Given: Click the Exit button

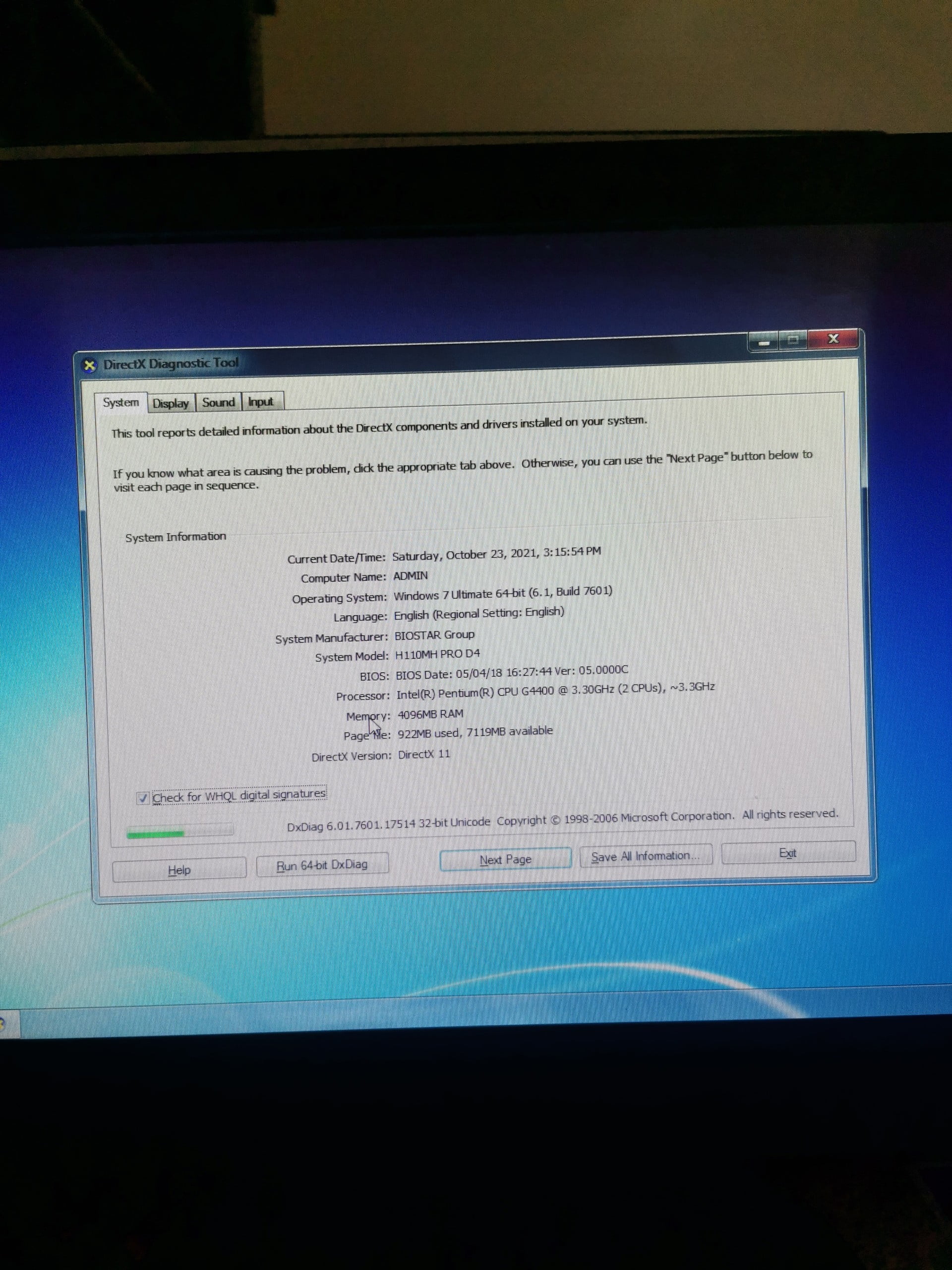Looking at the screenshot, I should point(788,853).
